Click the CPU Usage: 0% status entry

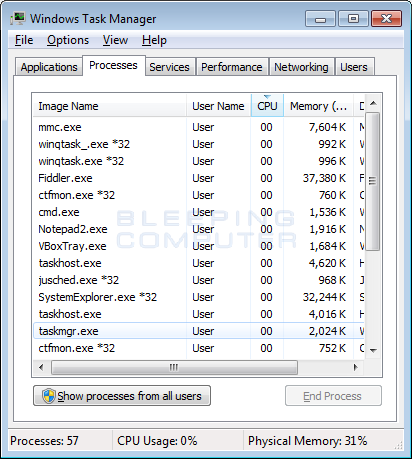point(157,441)
